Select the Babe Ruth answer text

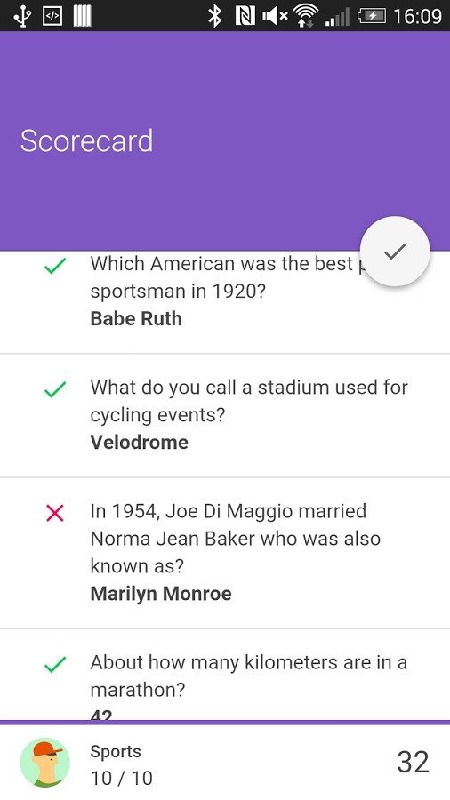pos(136,318)
